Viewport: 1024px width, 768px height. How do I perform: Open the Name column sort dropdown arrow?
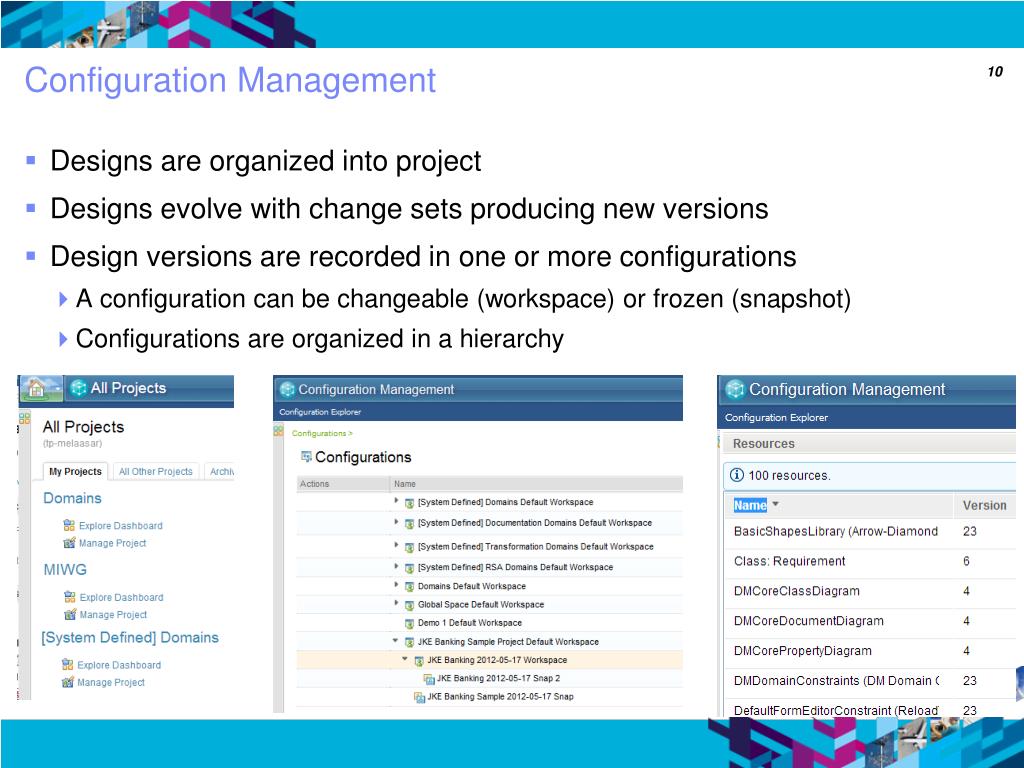pyautogui.click(x=775, y=504)
